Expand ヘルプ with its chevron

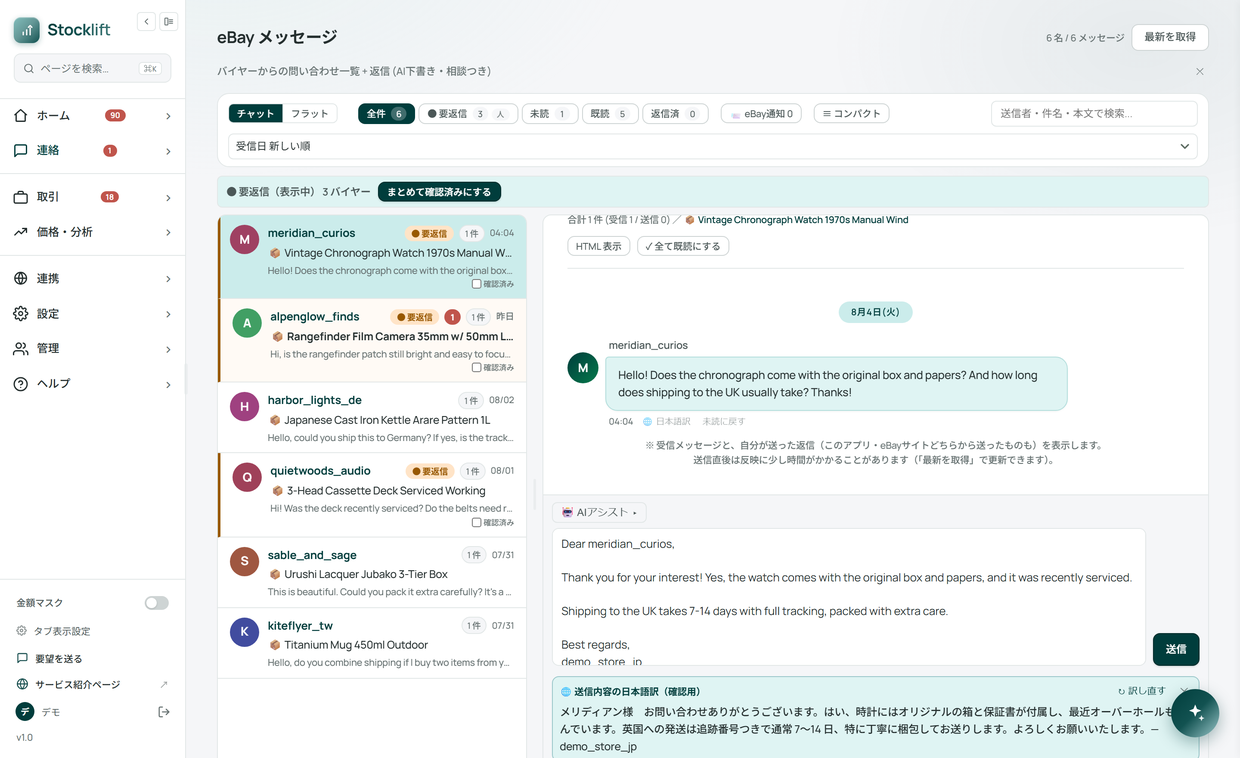(x=168, y=384)
